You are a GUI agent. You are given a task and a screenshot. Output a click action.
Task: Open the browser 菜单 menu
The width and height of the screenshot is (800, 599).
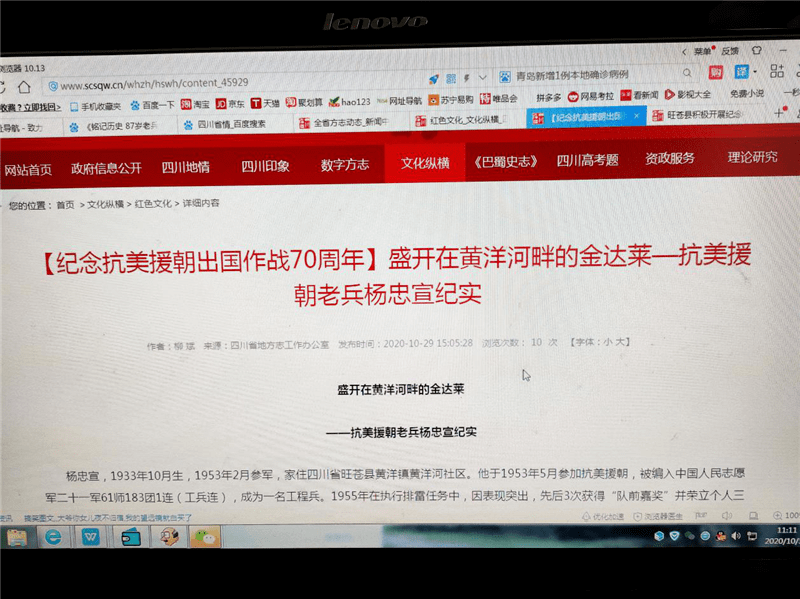[x=703, y=50]
